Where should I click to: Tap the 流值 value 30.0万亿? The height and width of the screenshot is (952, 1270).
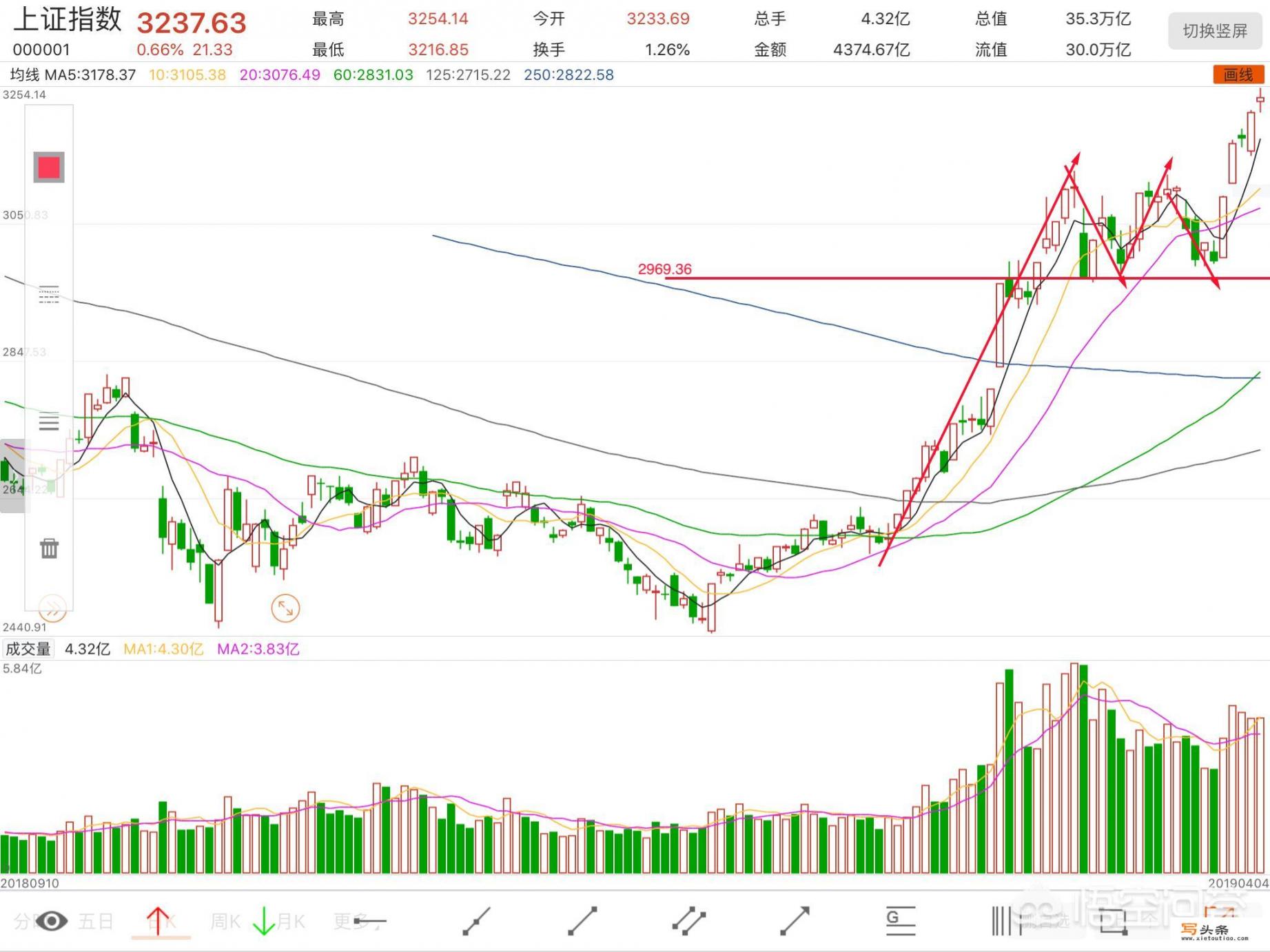point(1098,50)
